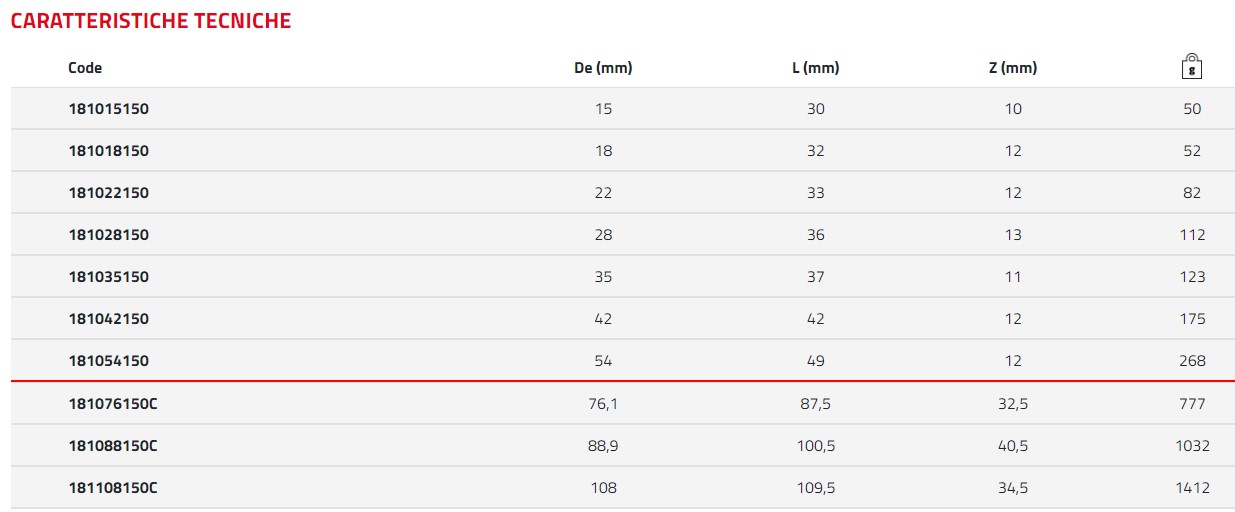
Task: Open product code 181108150C
Action: coord(113,488)
